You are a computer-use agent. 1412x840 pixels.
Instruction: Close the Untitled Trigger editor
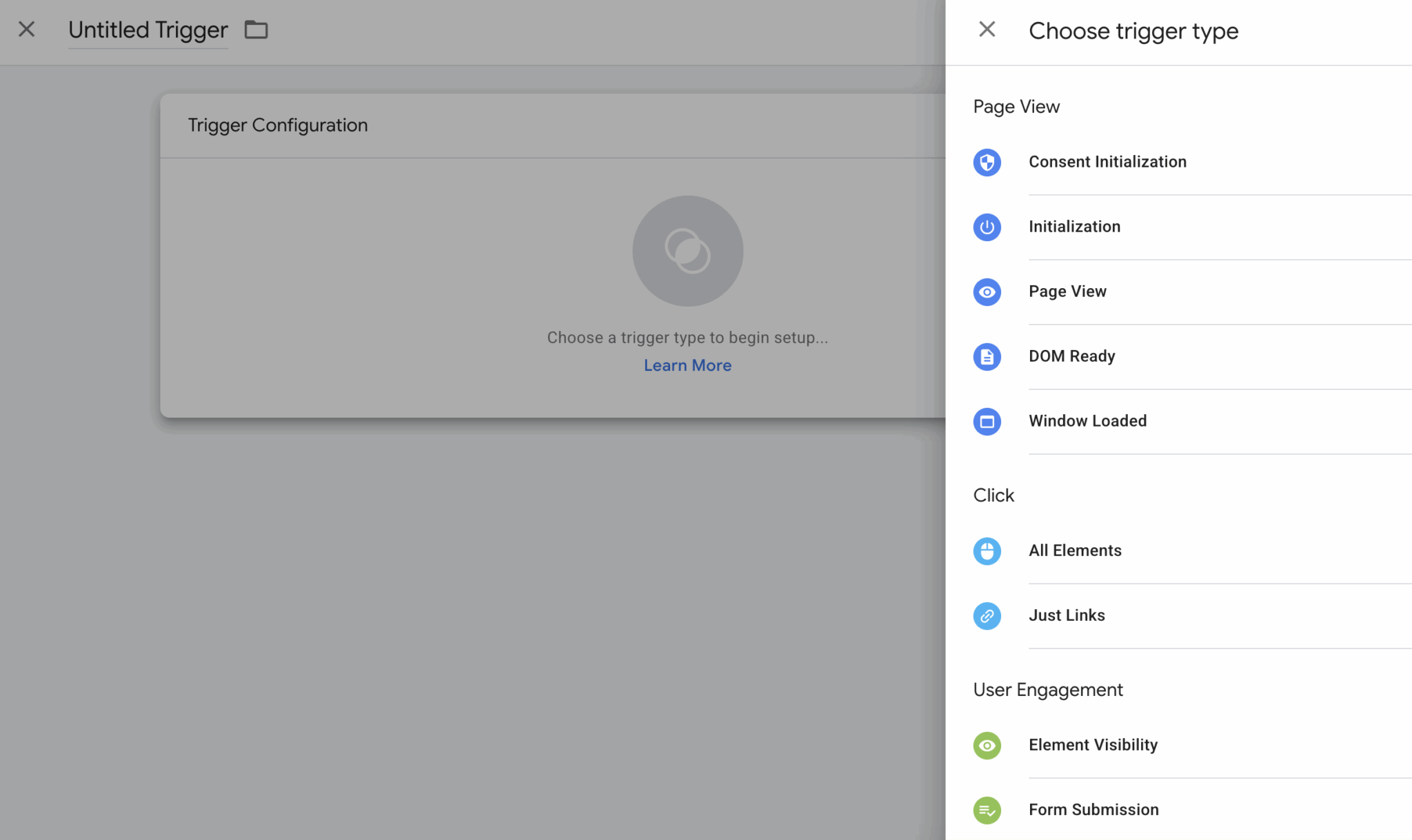pos(26,29)
